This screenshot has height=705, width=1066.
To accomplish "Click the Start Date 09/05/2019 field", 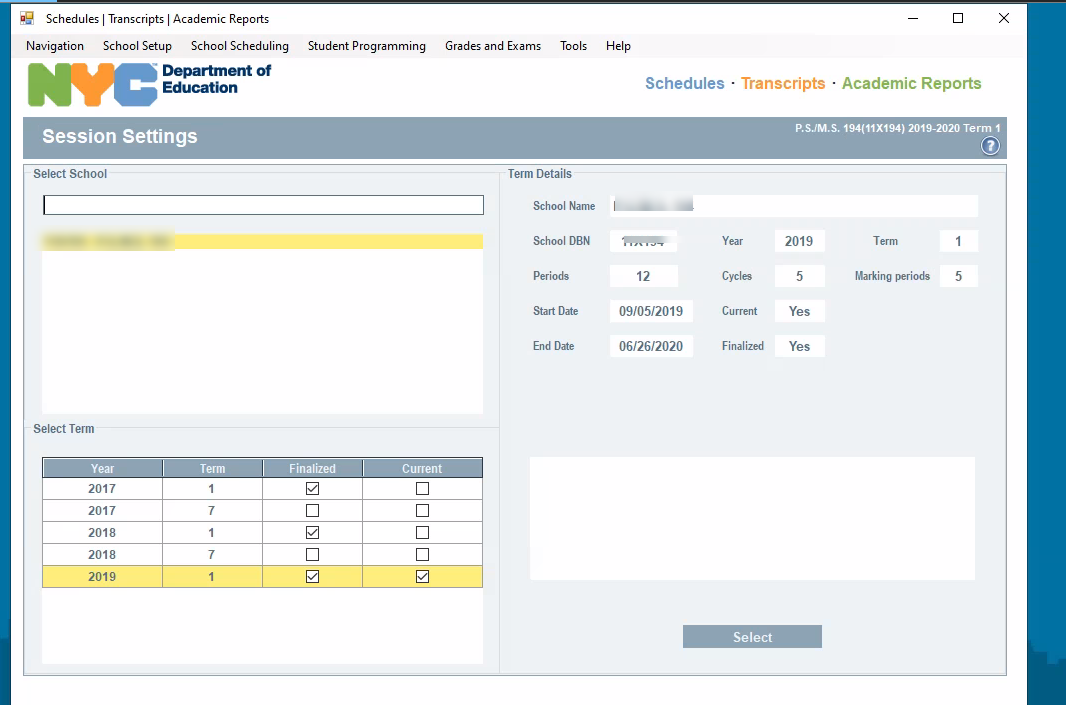I will point(651,311).
